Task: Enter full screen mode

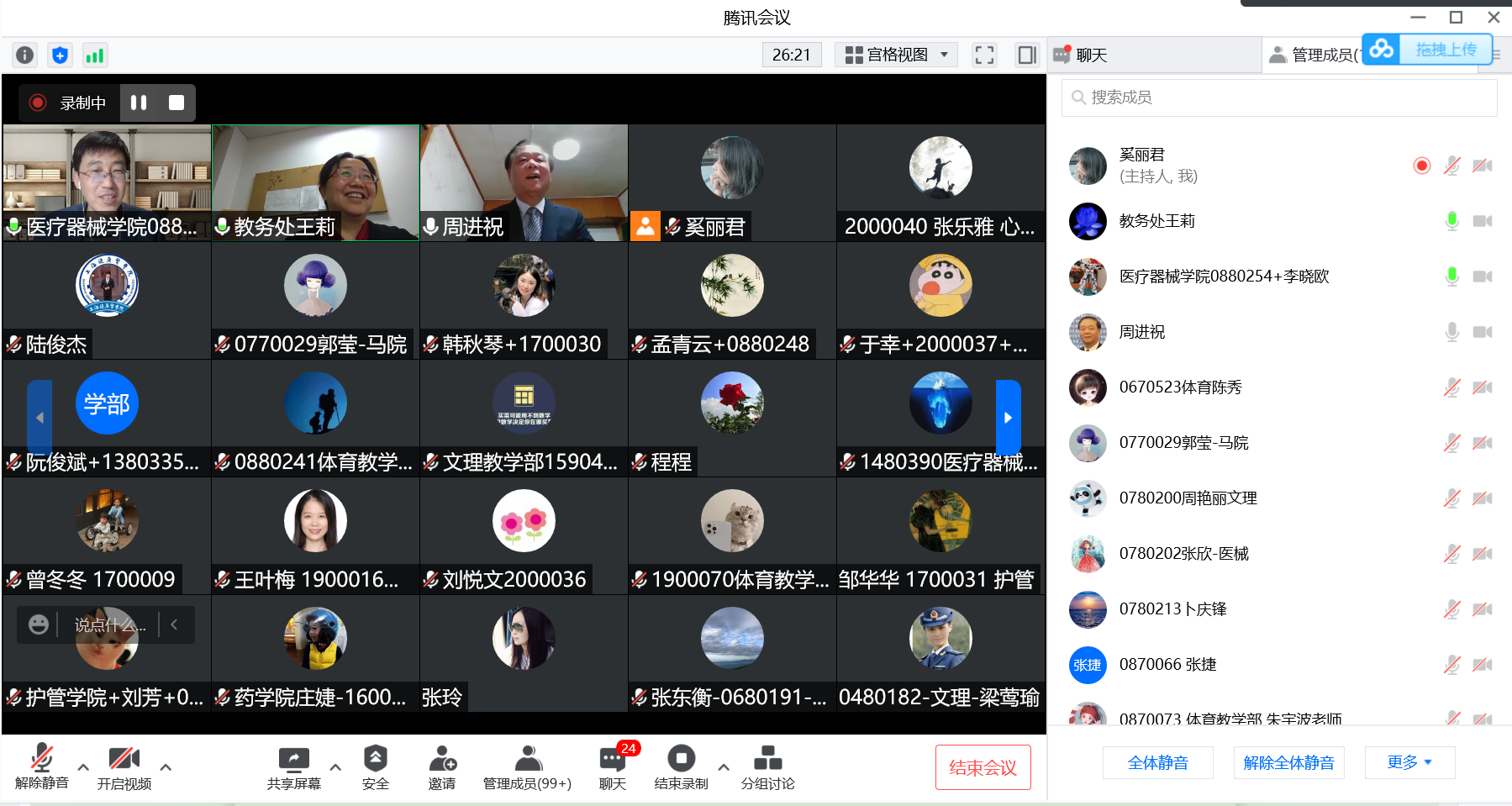Action: click(x=984, y=55)
